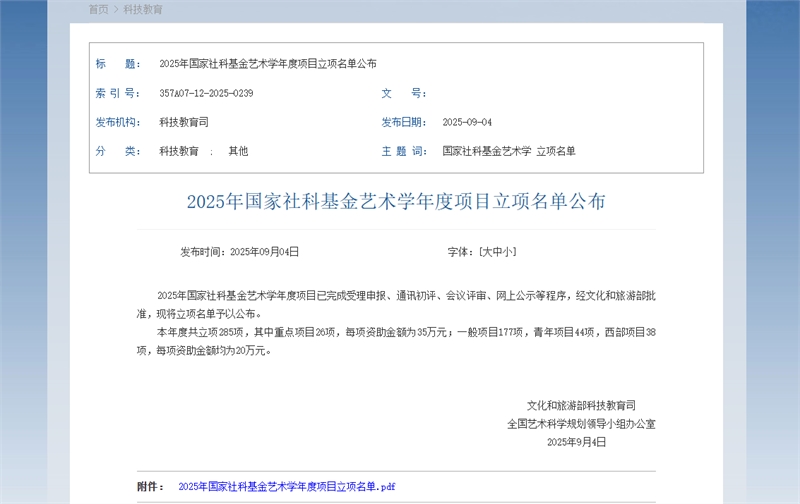The image size is (800, 504).
Task: Click 科技教育 in the 分类 row
Action: (179, 151)
